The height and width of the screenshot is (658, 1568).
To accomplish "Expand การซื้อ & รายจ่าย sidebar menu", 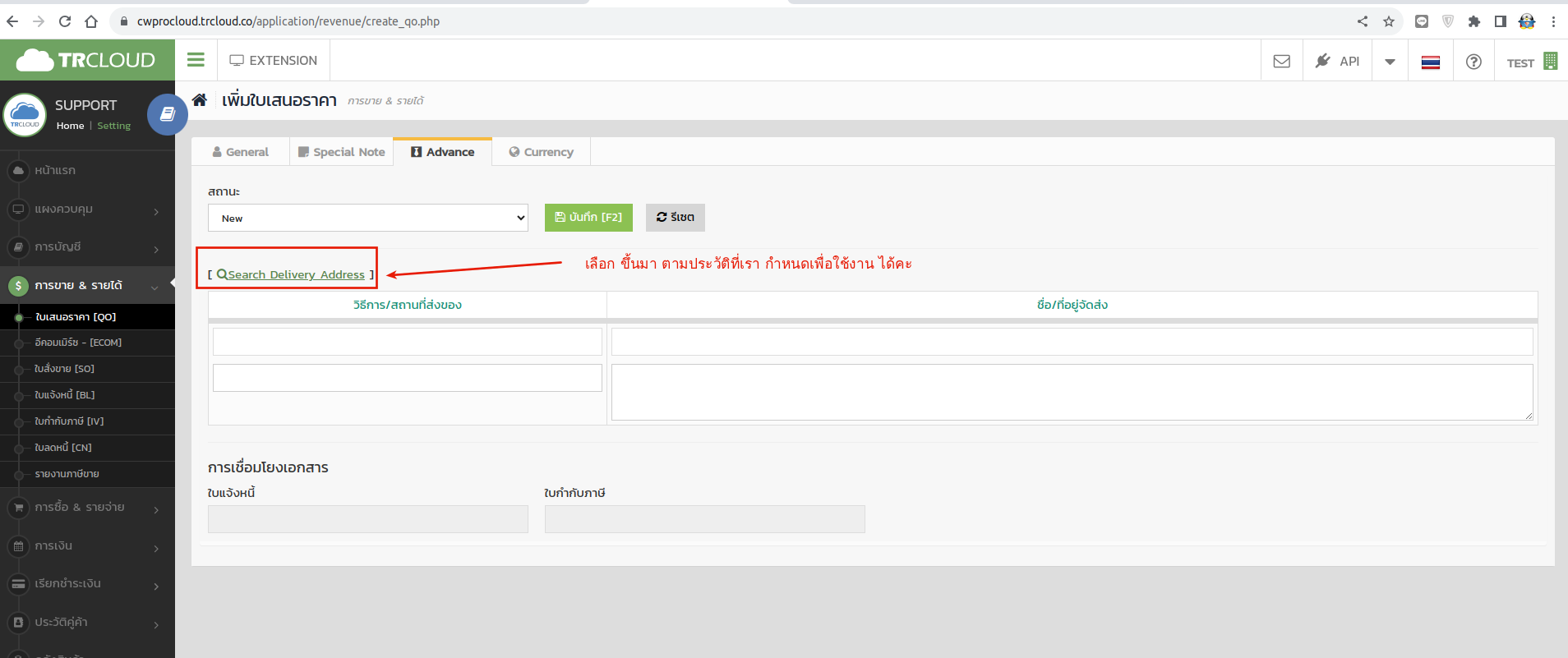I will (x=87, y=508).
